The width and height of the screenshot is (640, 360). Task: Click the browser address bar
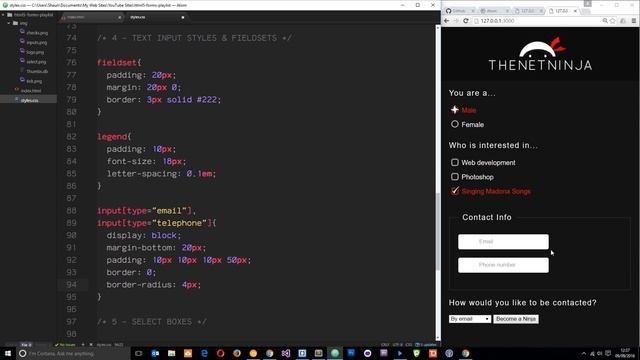click(537, 21)
